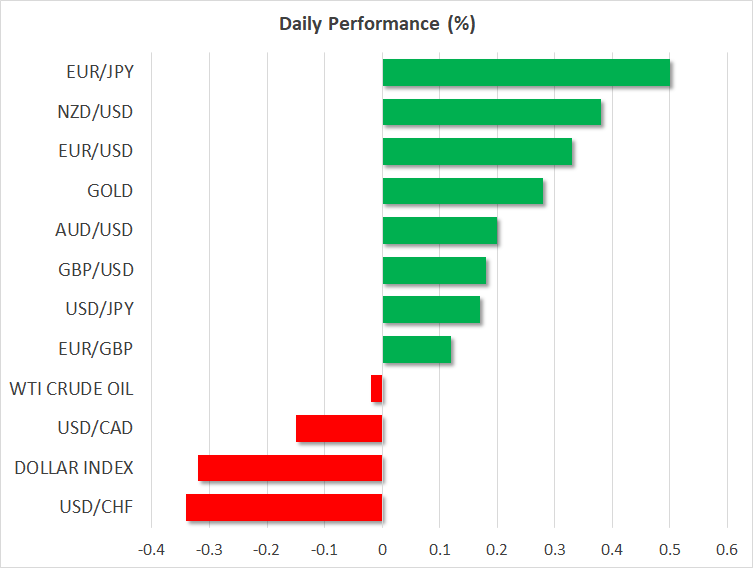Viewport: 753px width, 568px height.
Task: Click the EUR/JPY axis label
Action: click(x=101, y=73)
